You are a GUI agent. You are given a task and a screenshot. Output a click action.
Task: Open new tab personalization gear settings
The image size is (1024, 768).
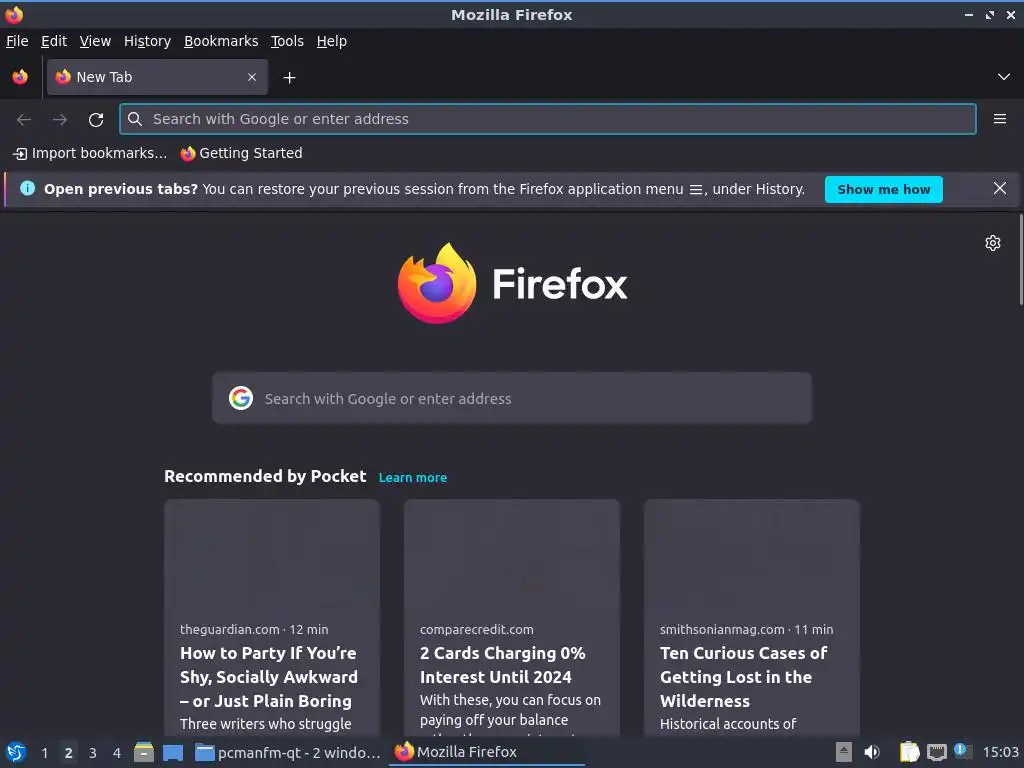[993, 243]
